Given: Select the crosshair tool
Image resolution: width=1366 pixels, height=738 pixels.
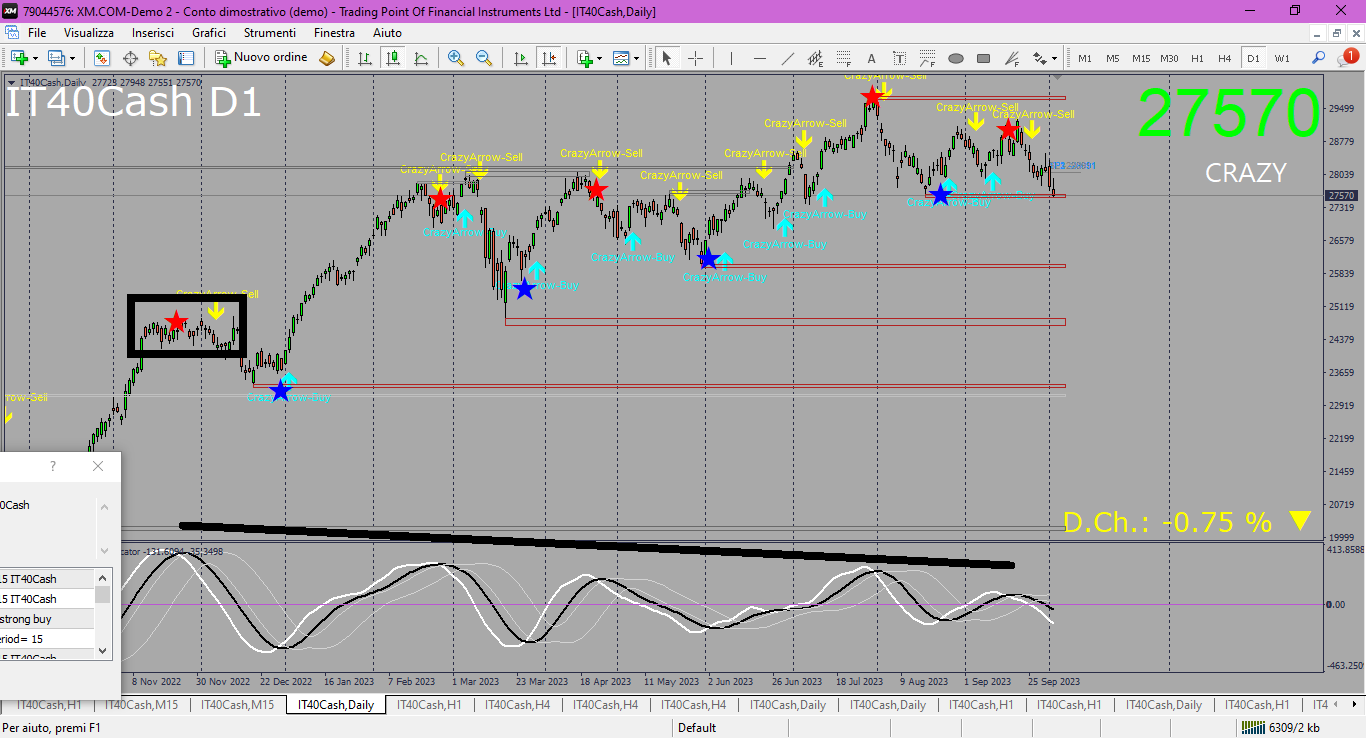Looking at the screenshot, I should [696, 58].
